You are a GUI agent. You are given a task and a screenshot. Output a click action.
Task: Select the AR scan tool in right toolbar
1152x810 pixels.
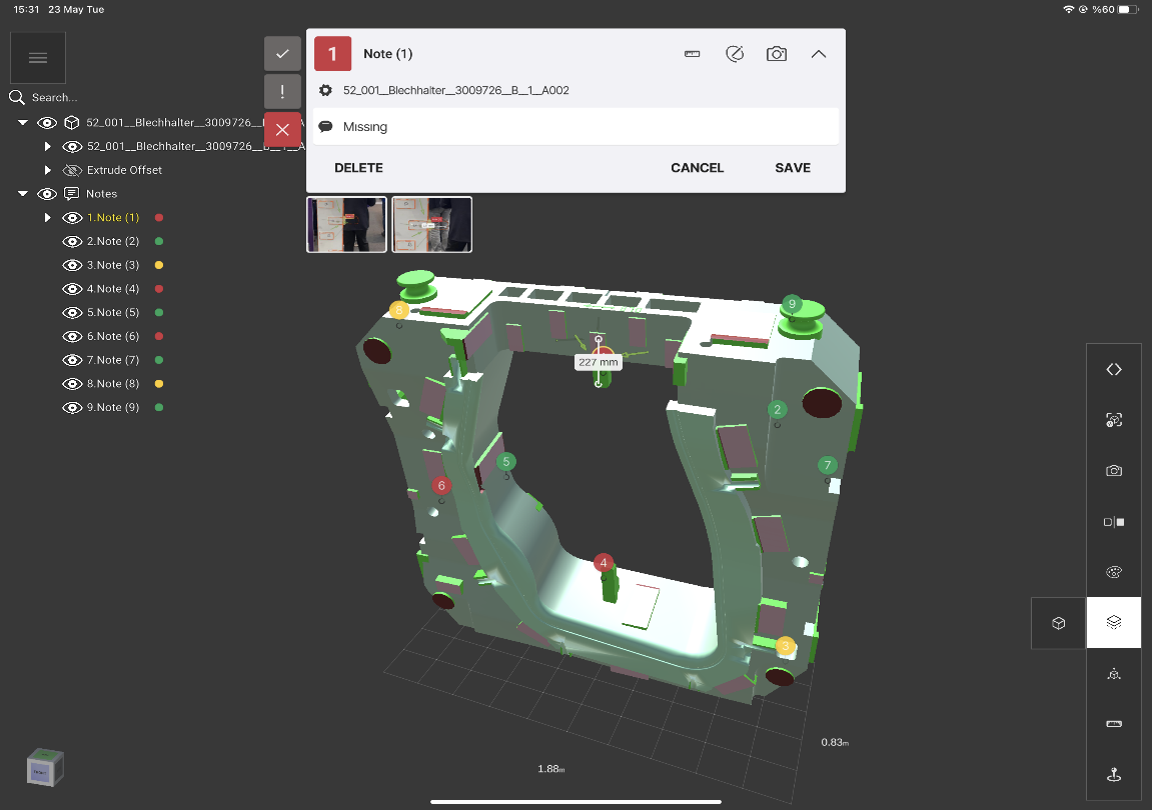[1114, 420]
